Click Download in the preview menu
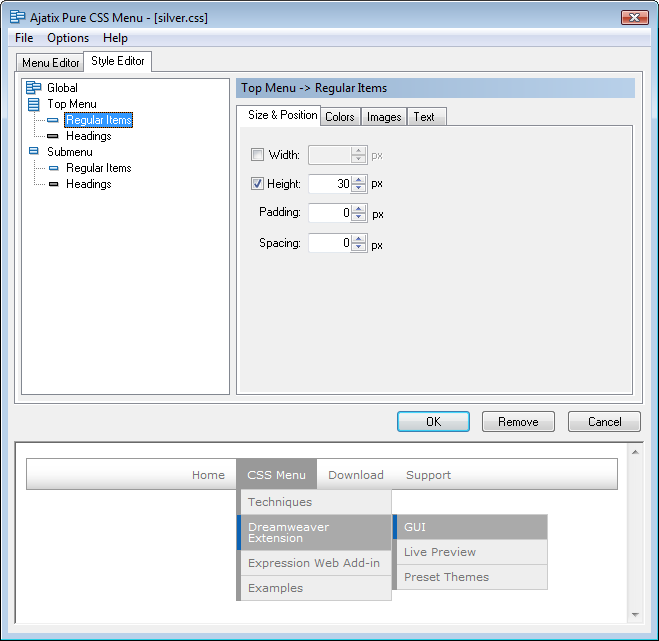 coord(356,475)
